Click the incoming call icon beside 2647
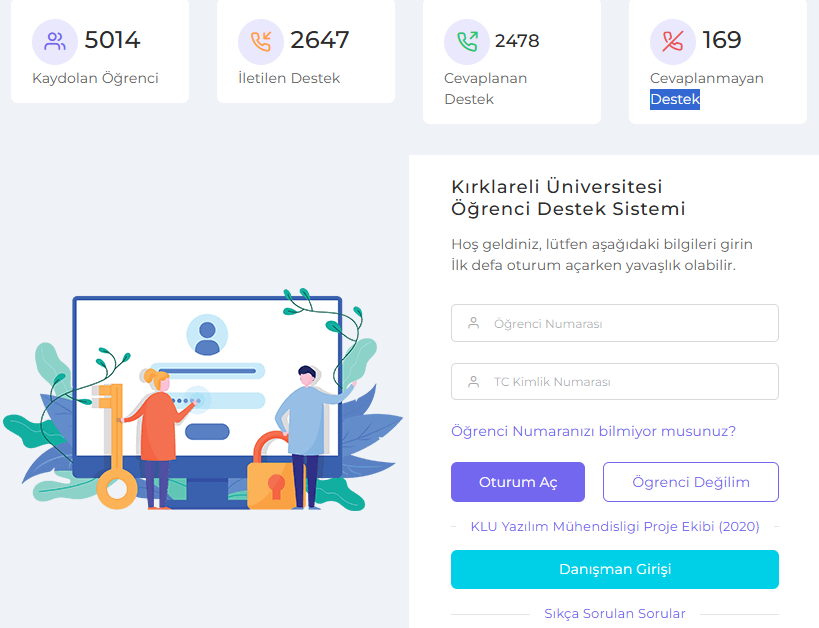This screenshot has width=819, height=628. click(x=261, y=41)
